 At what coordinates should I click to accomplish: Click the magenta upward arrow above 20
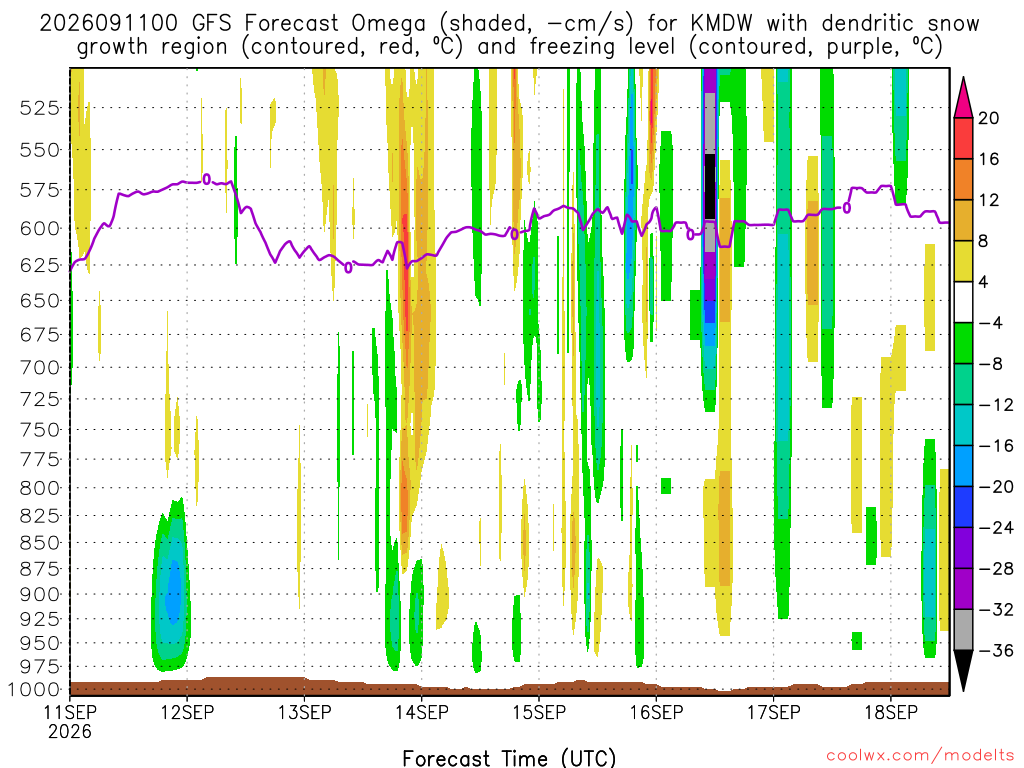963,97
